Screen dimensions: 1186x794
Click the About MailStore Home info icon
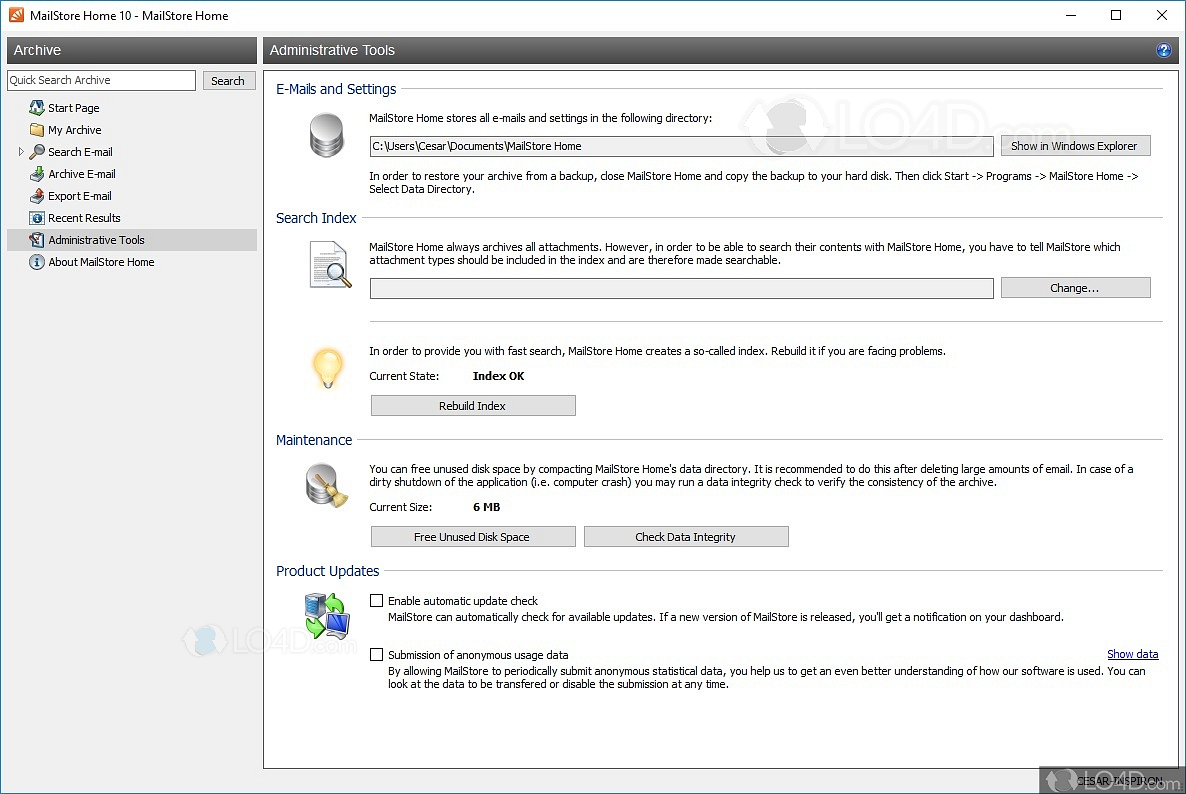click(37, 262)
